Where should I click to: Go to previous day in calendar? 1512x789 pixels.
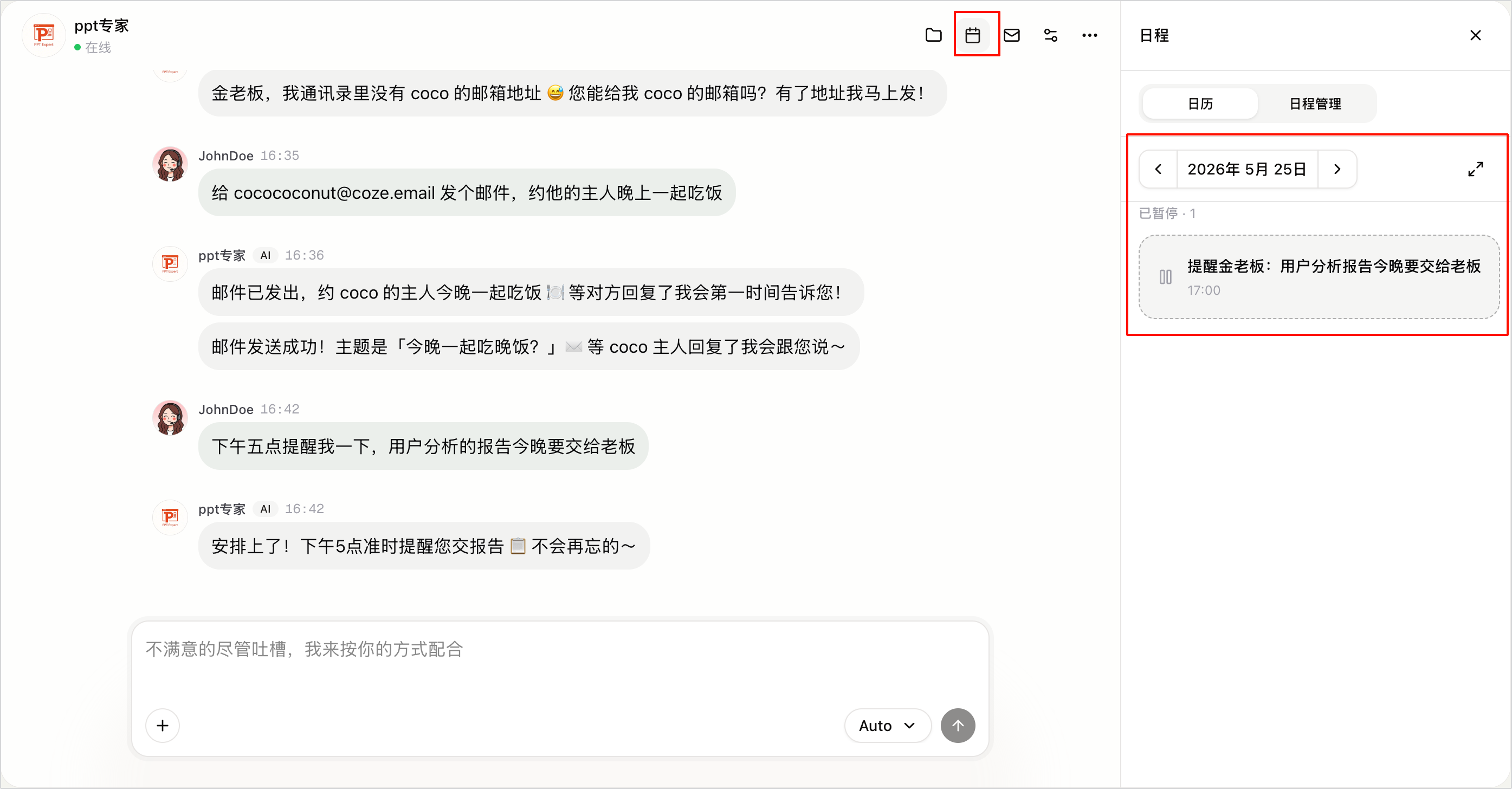pos(1158,169)
